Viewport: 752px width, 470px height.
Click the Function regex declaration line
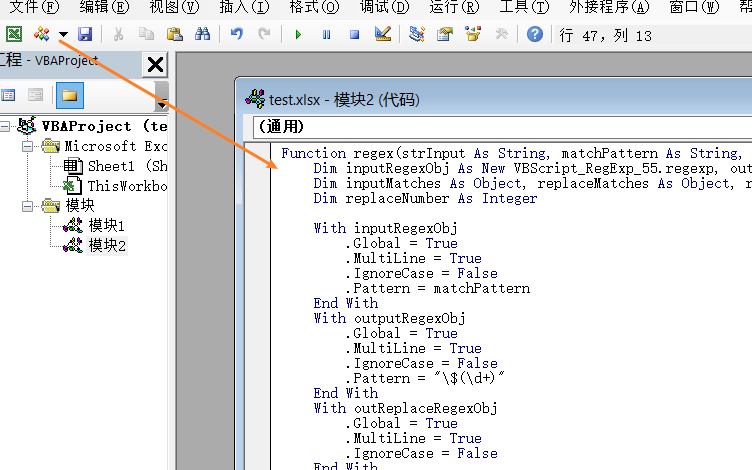point(513,153)
